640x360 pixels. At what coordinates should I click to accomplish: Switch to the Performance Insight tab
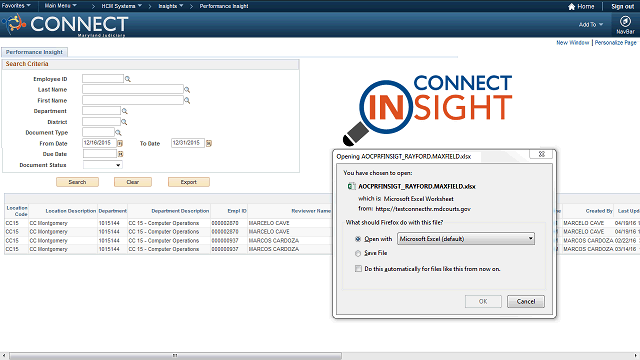[x=34, y=52]
